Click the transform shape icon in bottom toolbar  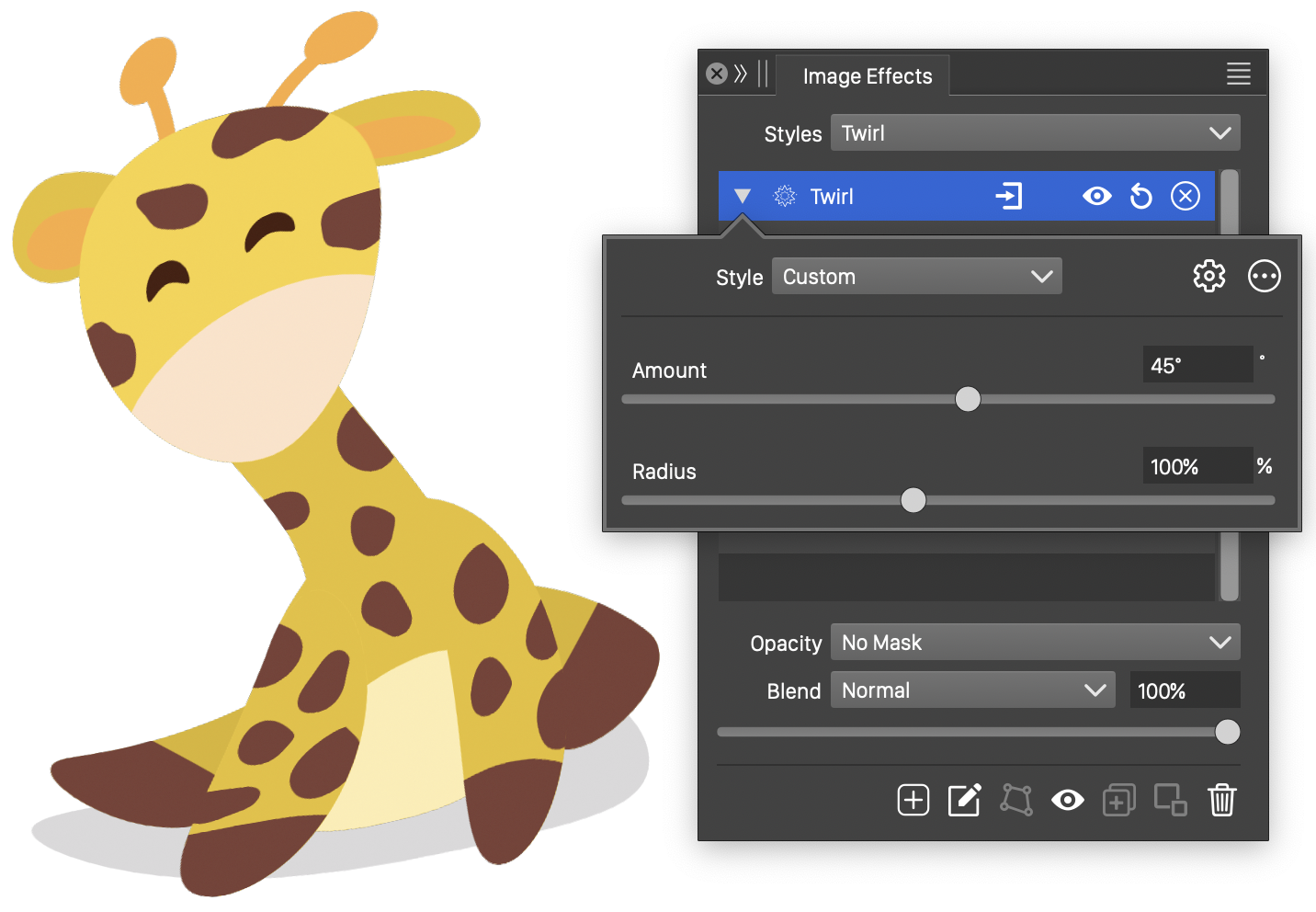(x=1015, y=800)
